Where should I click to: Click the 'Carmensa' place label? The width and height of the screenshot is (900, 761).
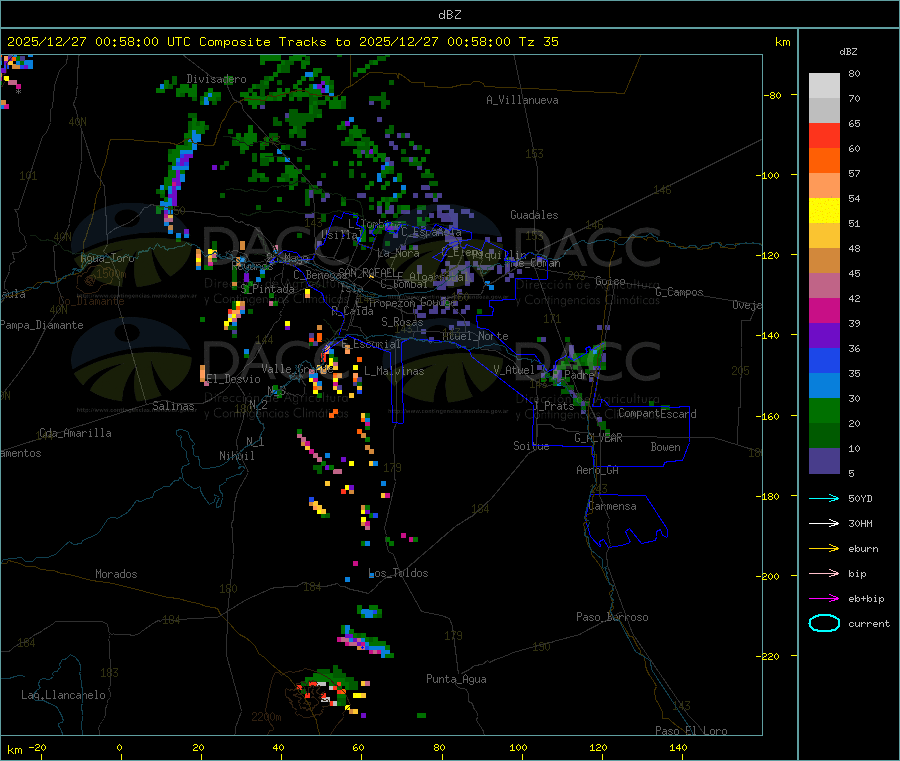click(x=612, y=506)
